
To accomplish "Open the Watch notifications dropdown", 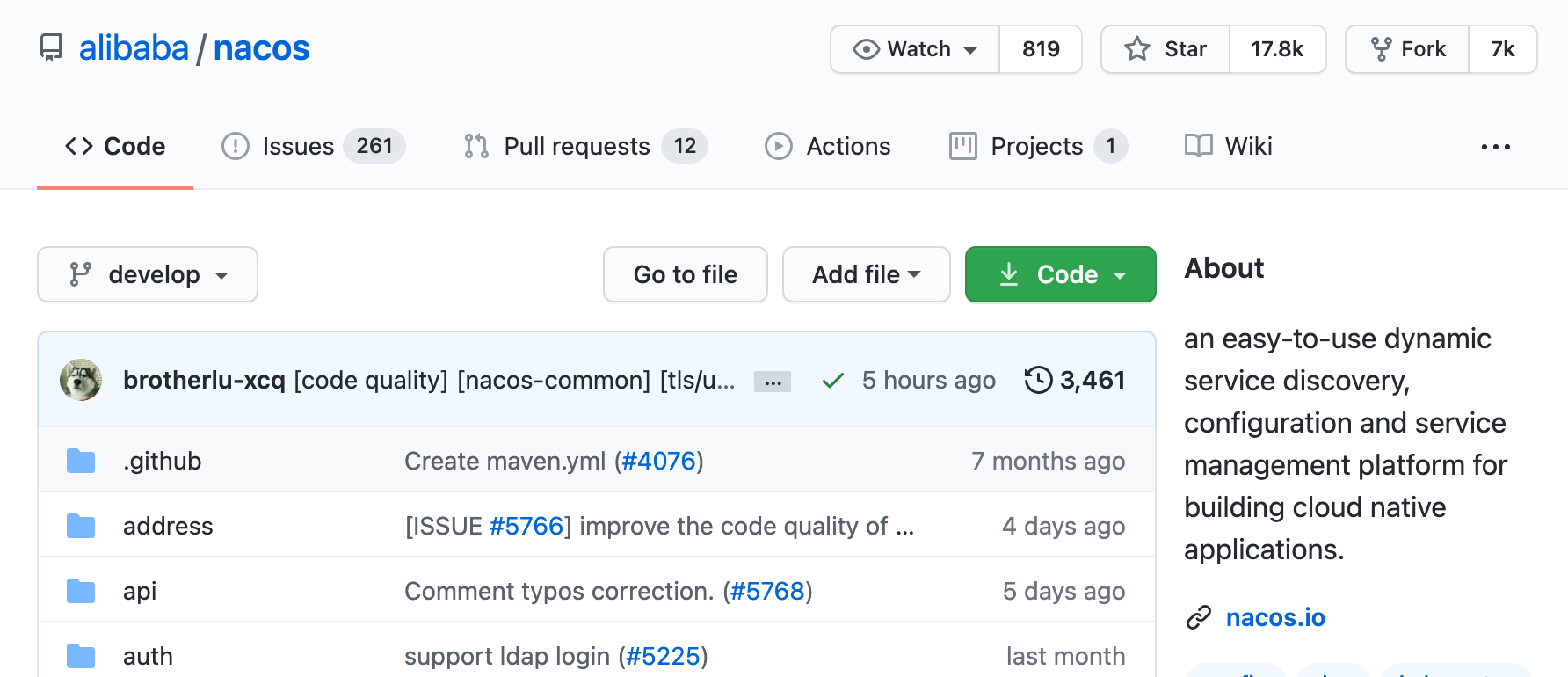I will pos(915,49).
